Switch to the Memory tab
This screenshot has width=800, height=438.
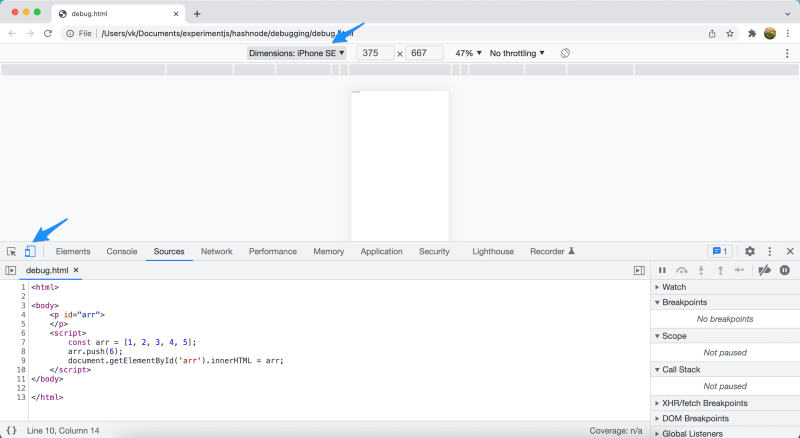point(329,251)
